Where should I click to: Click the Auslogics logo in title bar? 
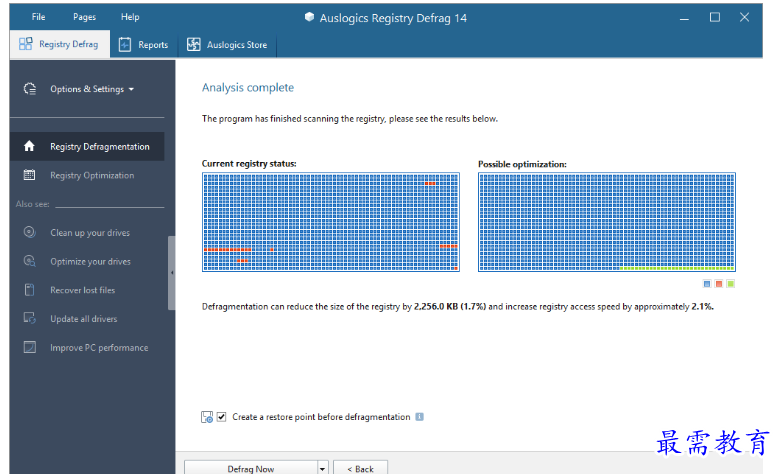click(x=309, y=17)
